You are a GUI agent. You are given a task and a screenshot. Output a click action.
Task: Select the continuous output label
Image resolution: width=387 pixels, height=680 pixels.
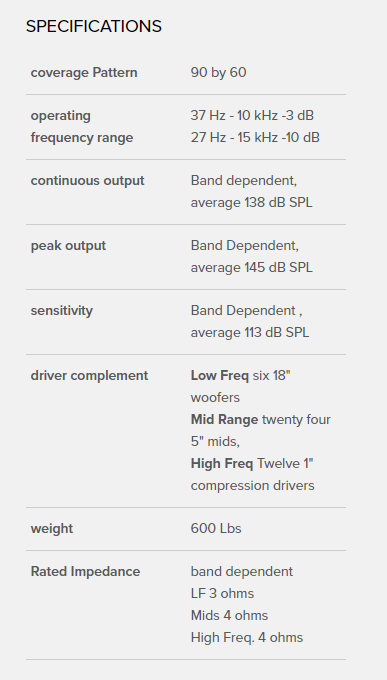coord(87,181)
